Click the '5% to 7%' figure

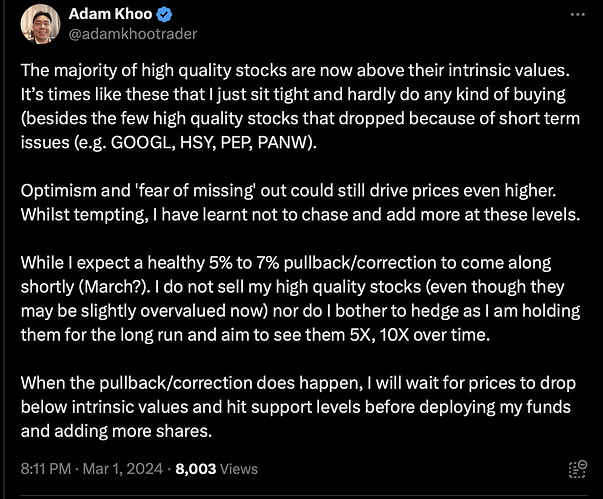pos(244,263)
